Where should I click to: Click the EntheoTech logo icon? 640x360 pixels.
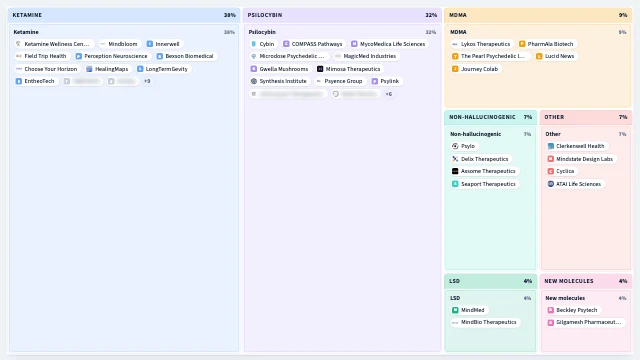19,81
